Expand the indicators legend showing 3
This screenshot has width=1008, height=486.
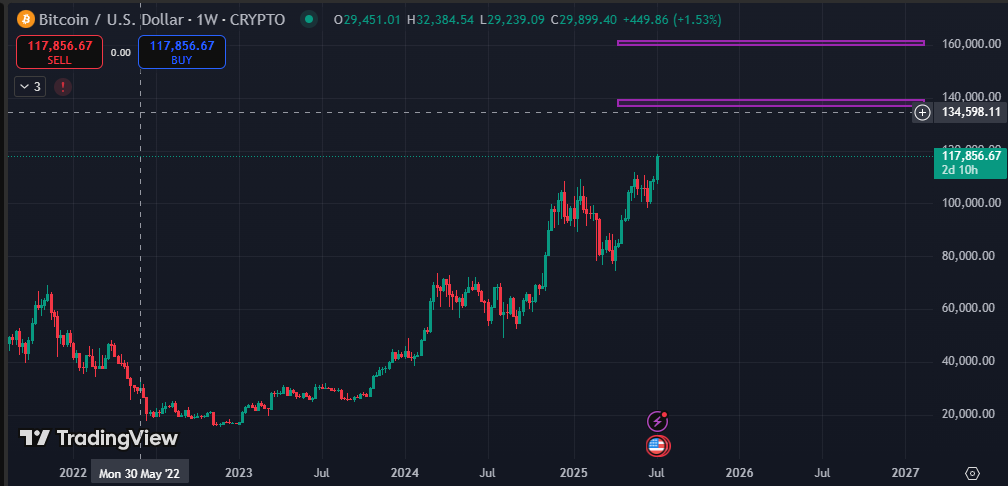pos(30,86)
